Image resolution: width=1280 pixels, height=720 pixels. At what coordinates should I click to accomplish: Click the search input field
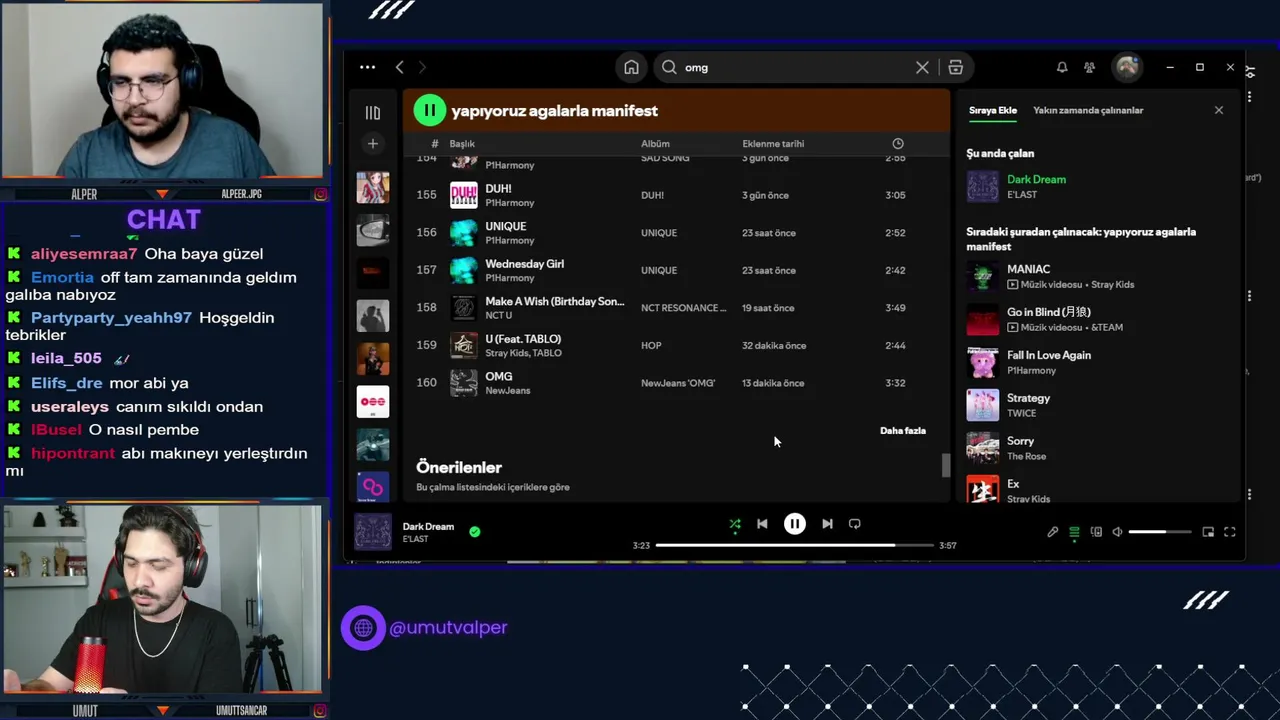pyautogui.click(x=795, y=67)
